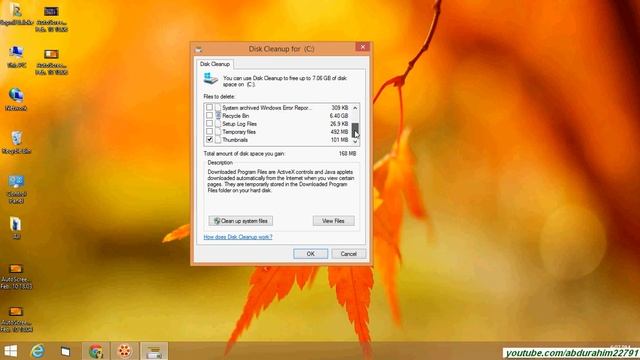640x360 pixels.
Task: Click the 168 MB total disk space value
Action: coord(347,154)
